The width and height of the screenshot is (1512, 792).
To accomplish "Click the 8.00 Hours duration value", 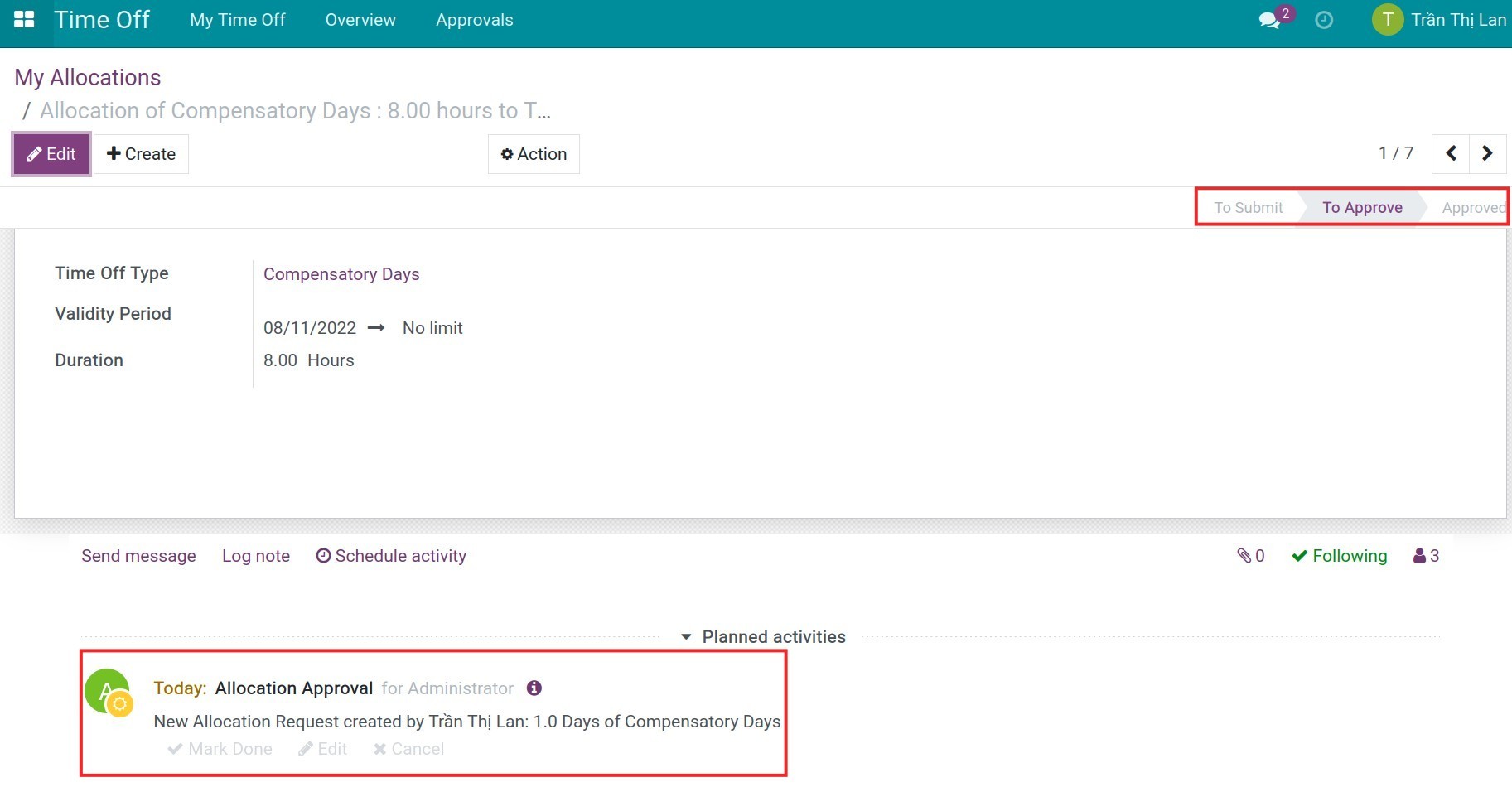I will coord(309,360).
